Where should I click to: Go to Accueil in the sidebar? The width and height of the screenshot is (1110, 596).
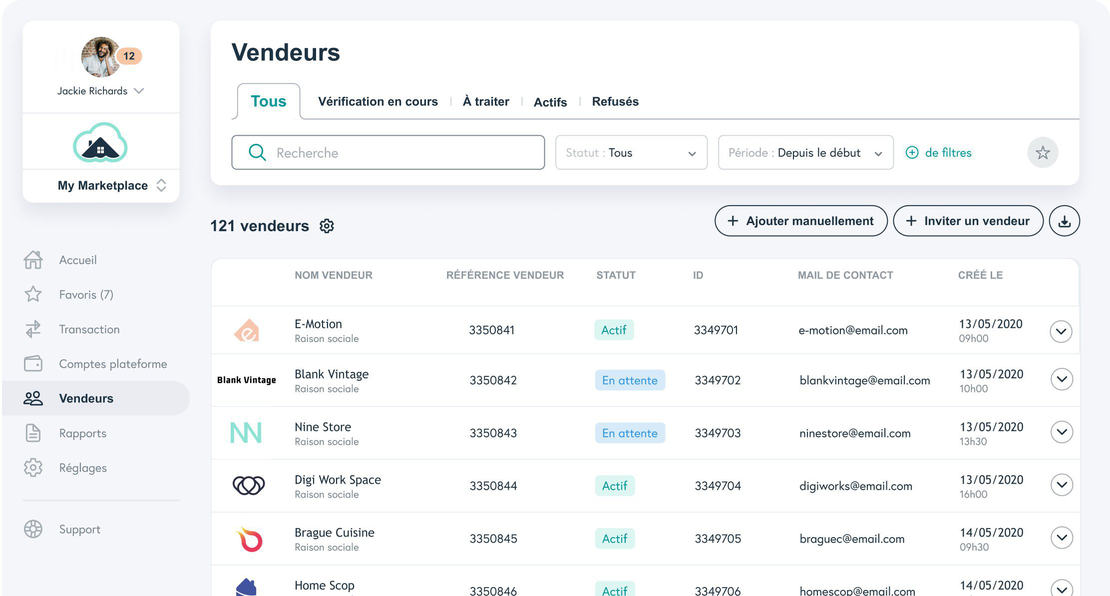[x=78, y=260]
